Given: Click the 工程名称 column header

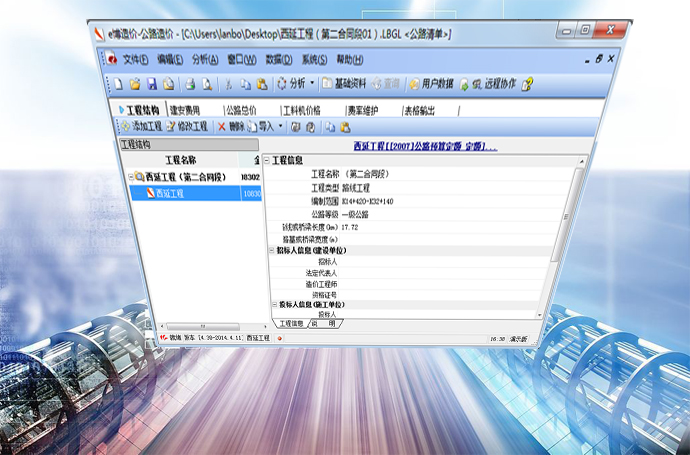Looking at the screenshot, I should [x=180, y=160].
